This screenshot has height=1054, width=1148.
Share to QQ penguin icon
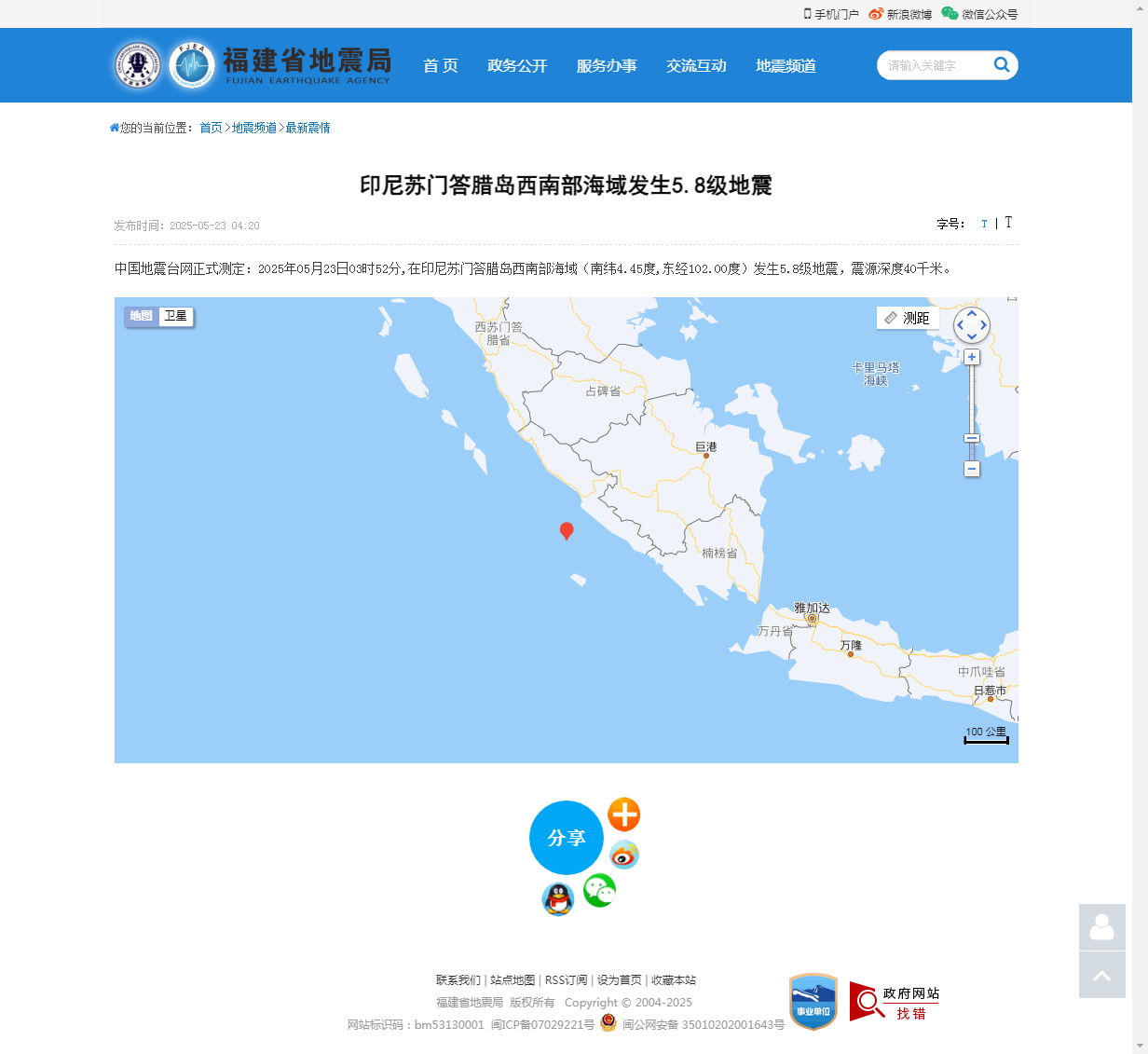tap(557, 899)
